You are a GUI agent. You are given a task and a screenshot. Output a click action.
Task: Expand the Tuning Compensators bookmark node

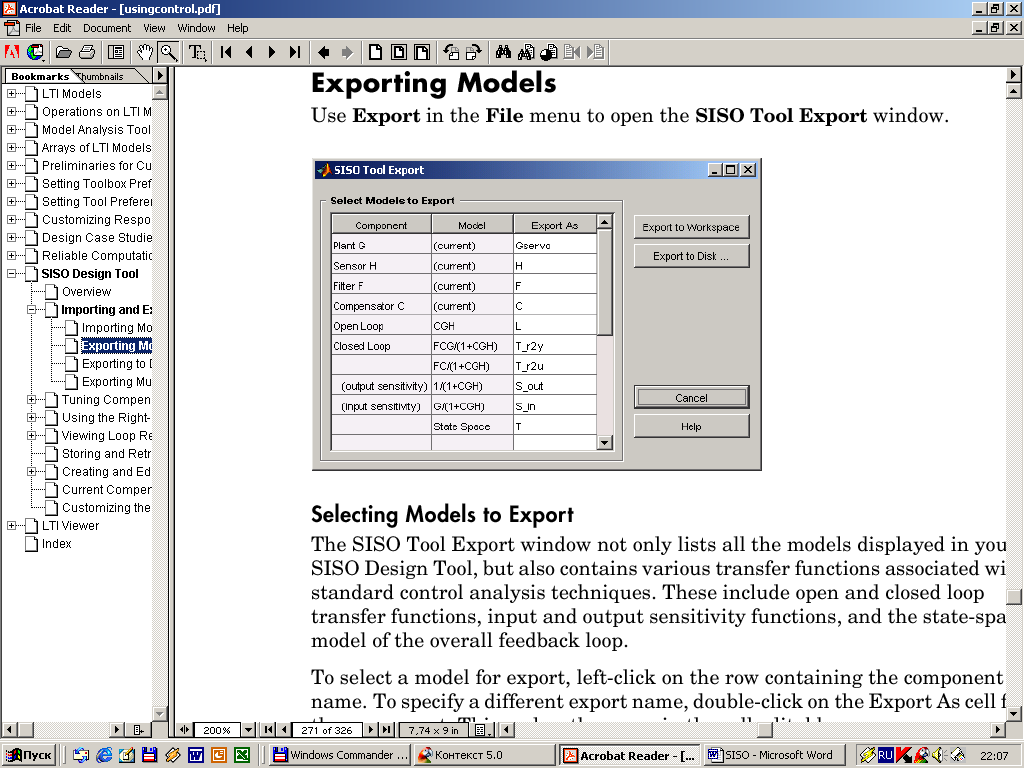coord(32,400)
